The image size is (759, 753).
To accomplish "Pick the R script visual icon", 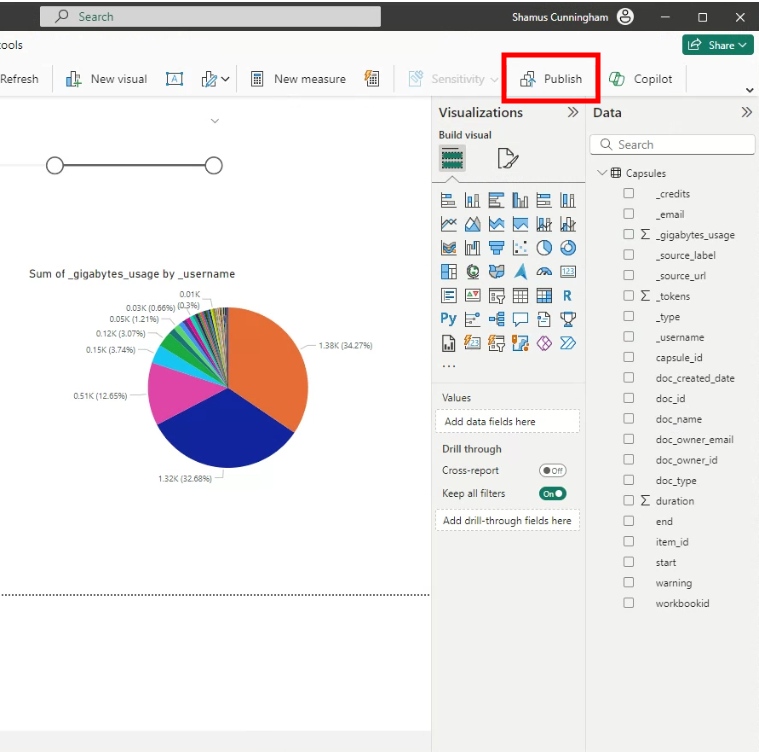I will click(568, 296).
